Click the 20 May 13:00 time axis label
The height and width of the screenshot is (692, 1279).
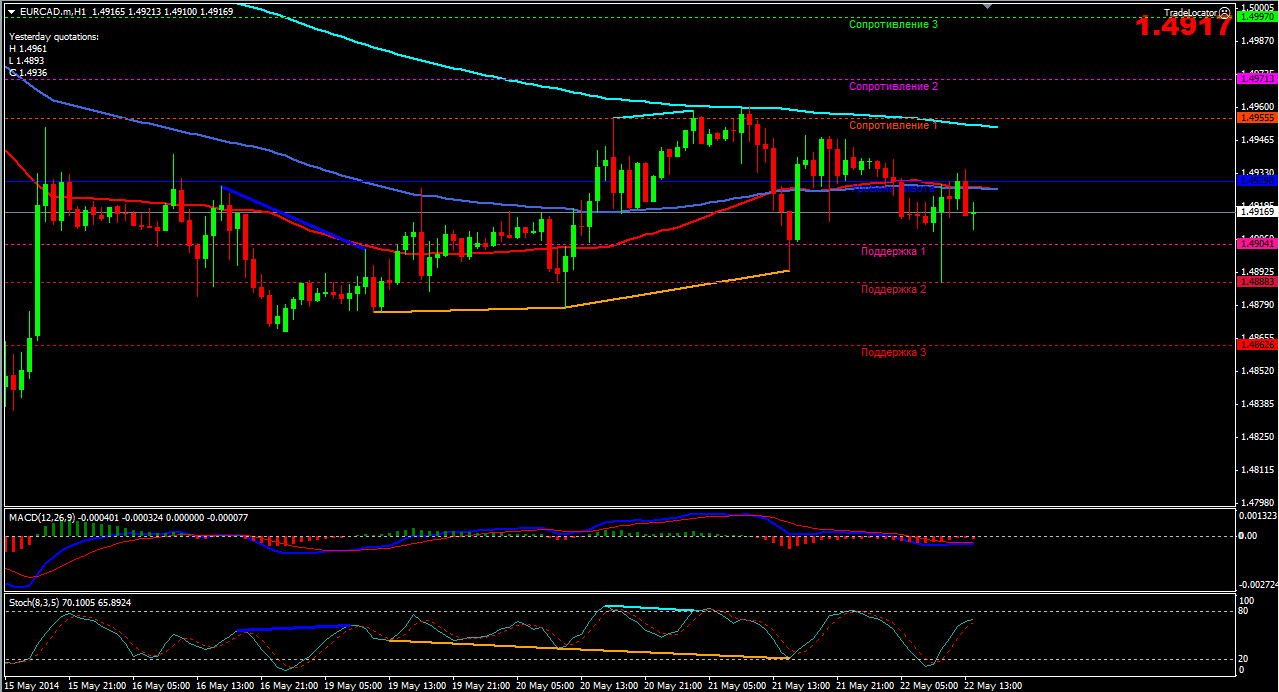608,685
